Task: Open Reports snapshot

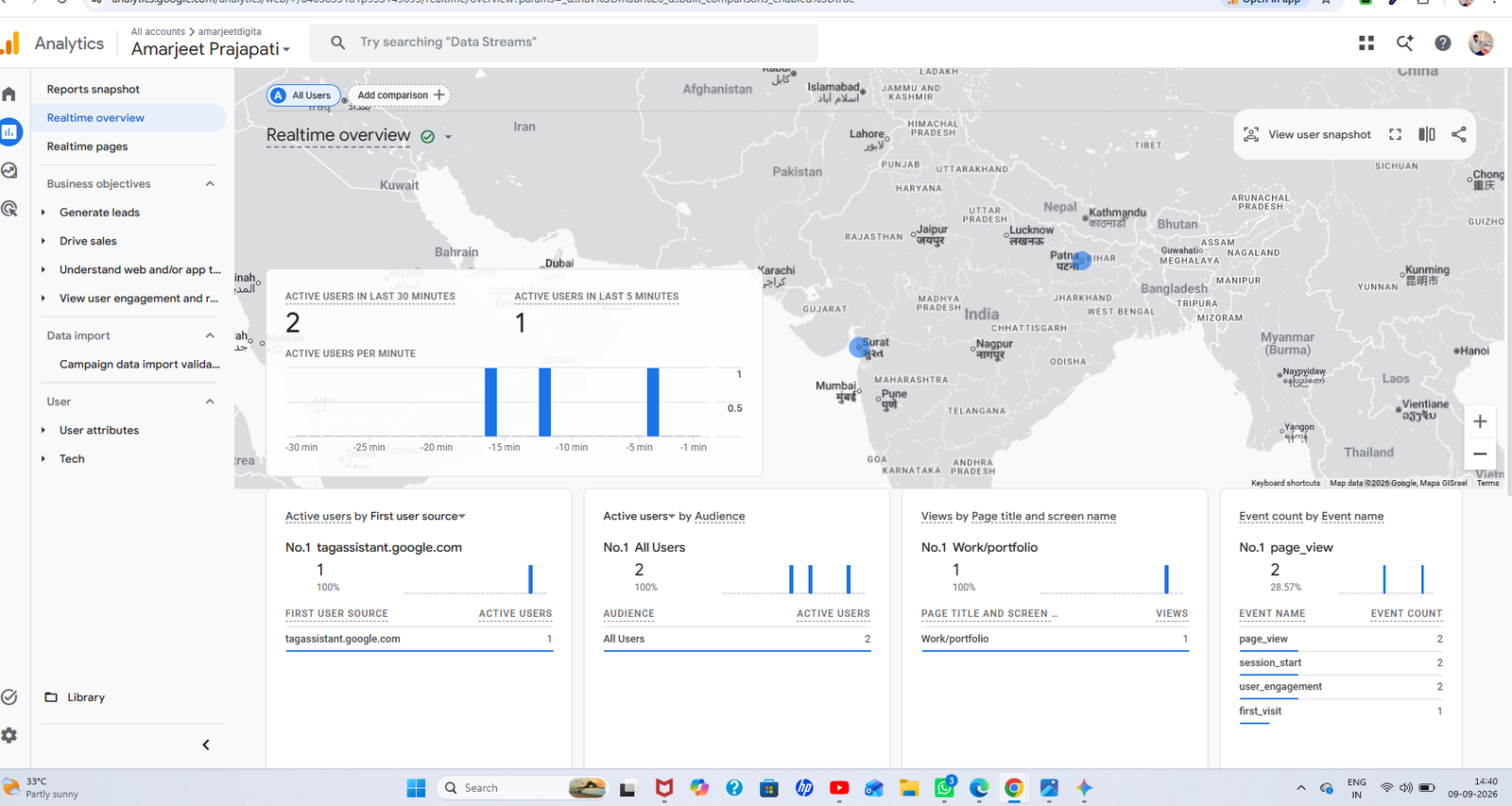Action: [x=94, y=89]
